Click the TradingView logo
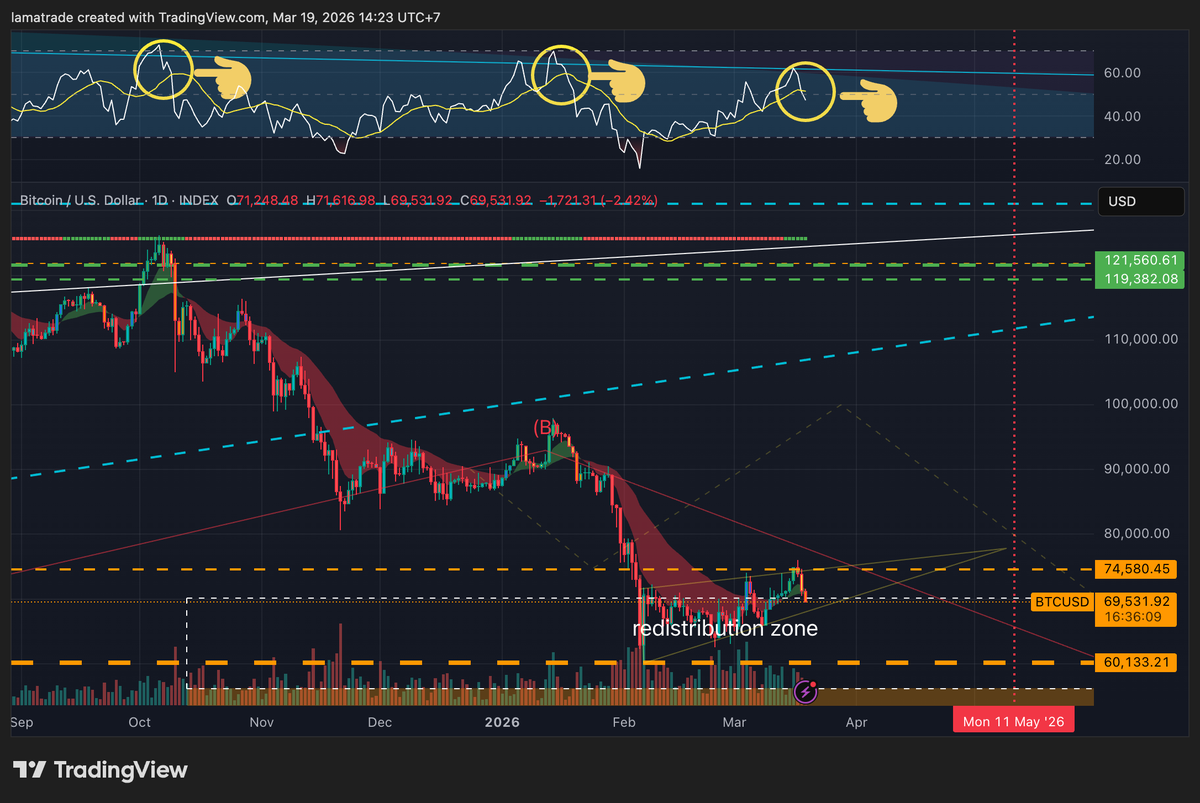Viewport: 1200px width, 803px height. pyautogui.click(x=100, y=770)
